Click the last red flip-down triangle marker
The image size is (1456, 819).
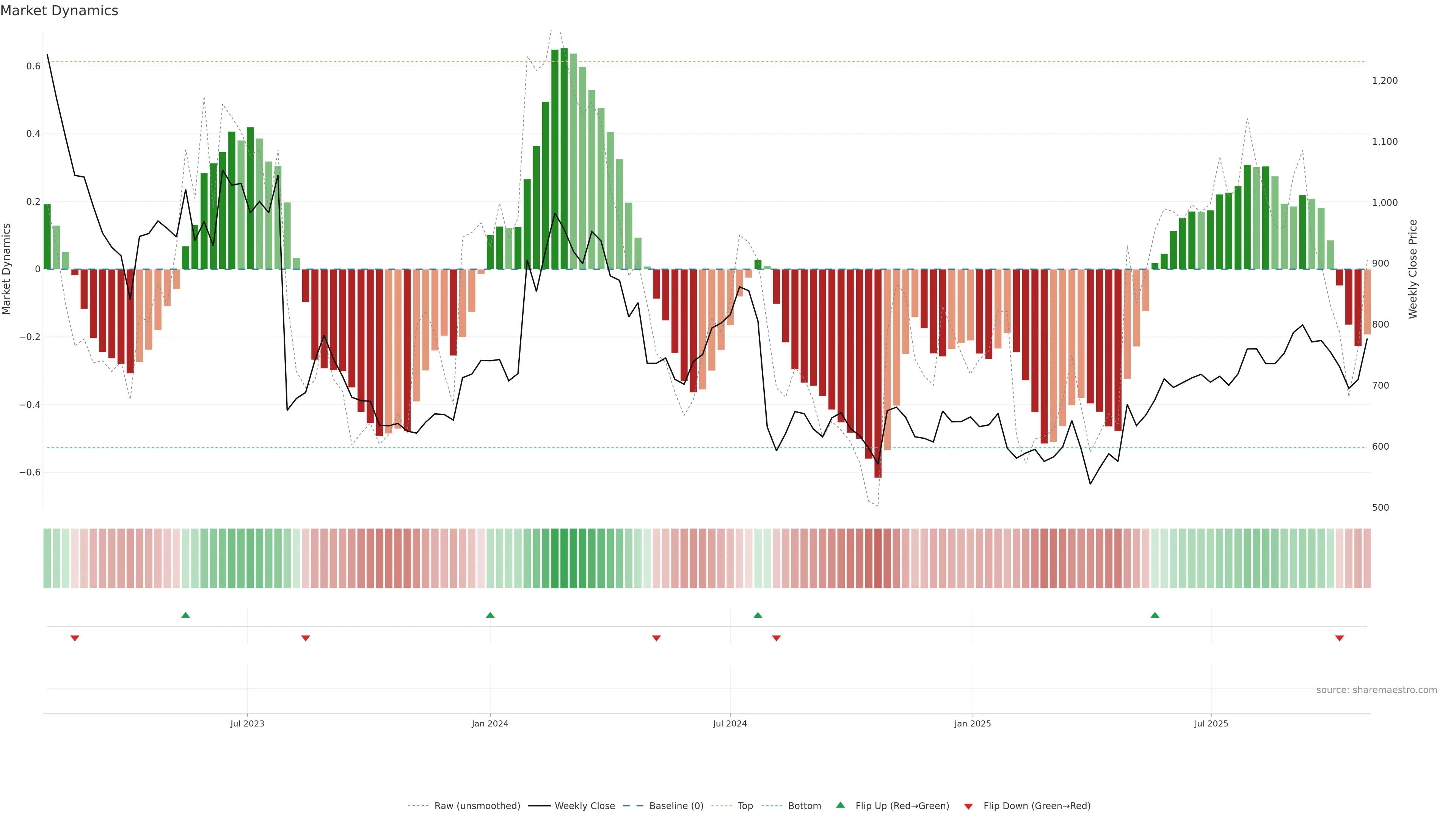coord(1339,638)
